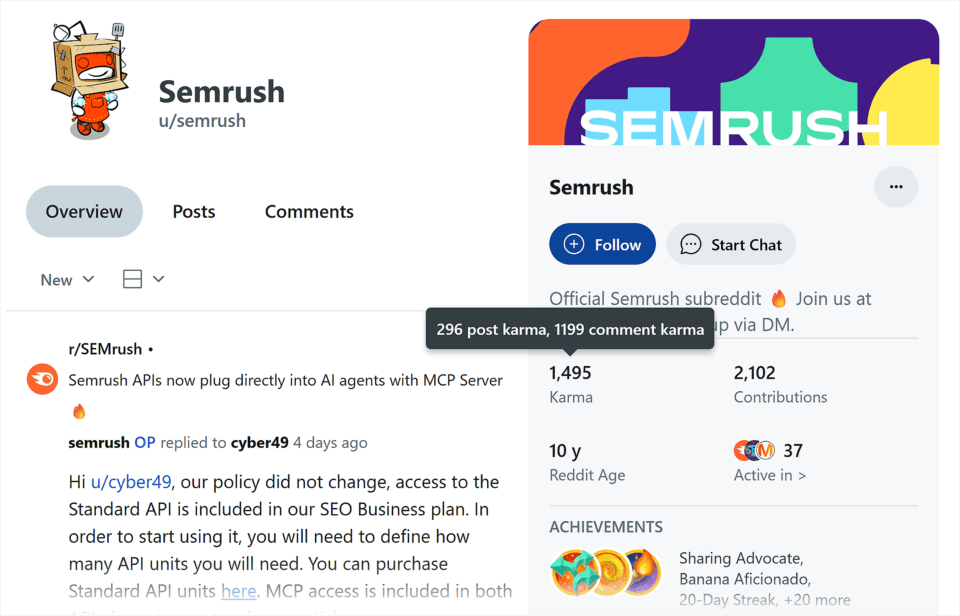This screenshot has height=616, width=960.
Task: Expand the Active in community list
Action: [770, 474]
